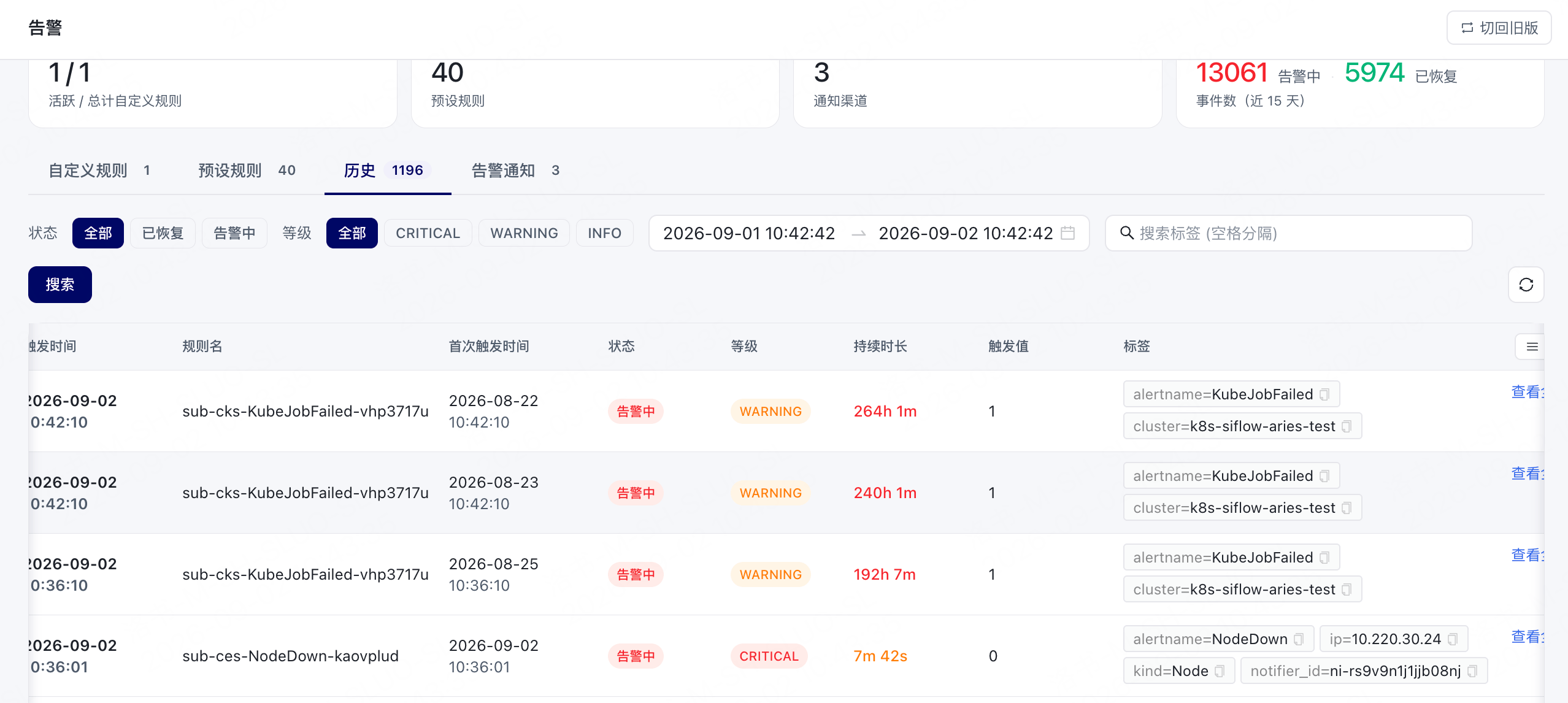The image size is (1568, 703).
Task: Open 查看 link for 264h 1m row
Action: tap(1528, 392)
